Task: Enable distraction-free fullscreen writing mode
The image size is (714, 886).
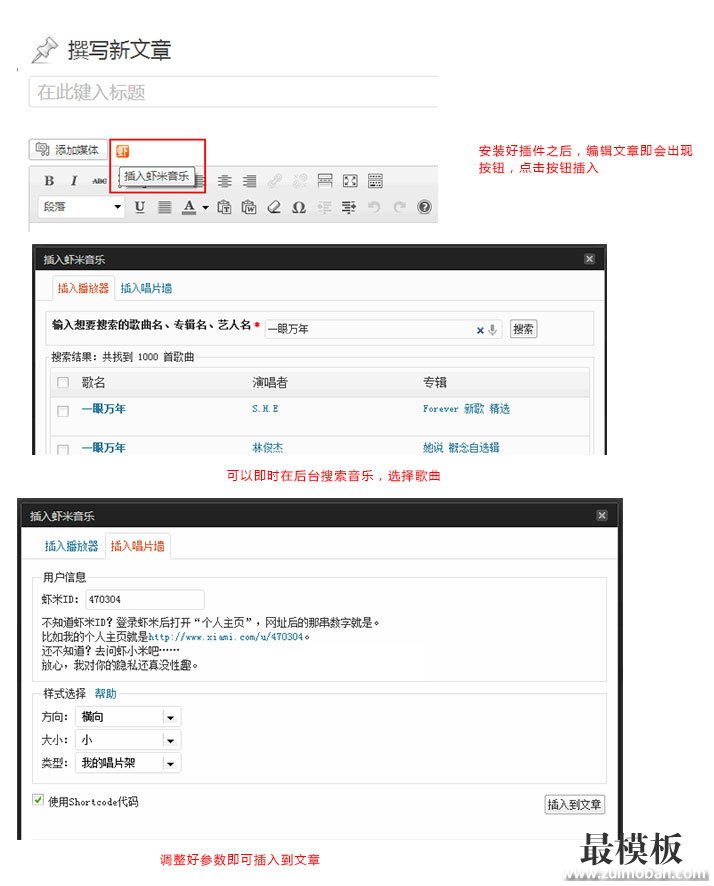Action: (x=350, y=181)
